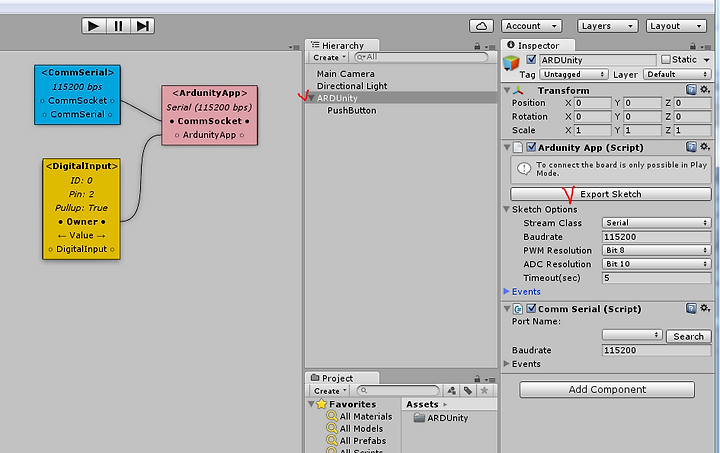Image resolution: width=720 pixels, height=453 pixels.
Task: Open the Account dropdown
Action: pyautogui.click(x=531, y=26)
